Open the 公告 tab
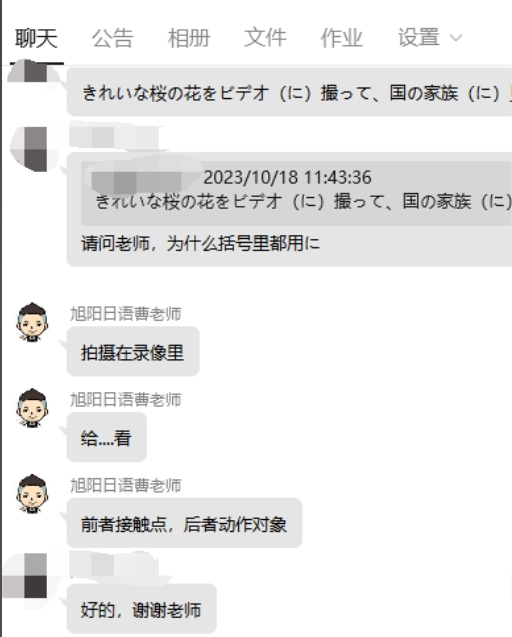This screenshot has width=512, height=637. click(x=113, y=39)
